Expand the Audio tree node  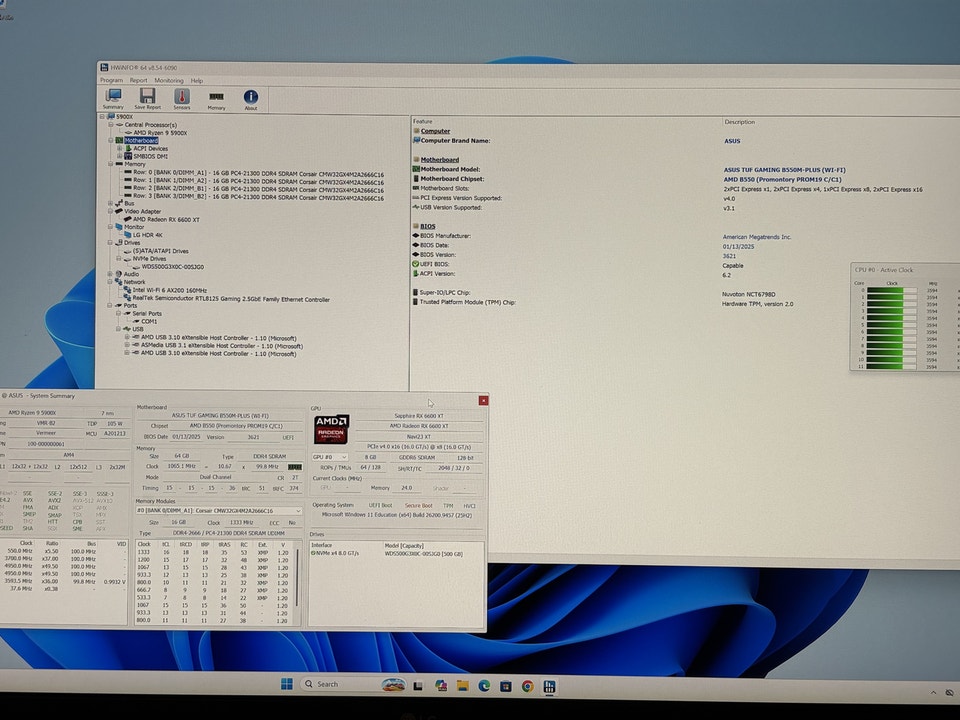pos(111,274)
